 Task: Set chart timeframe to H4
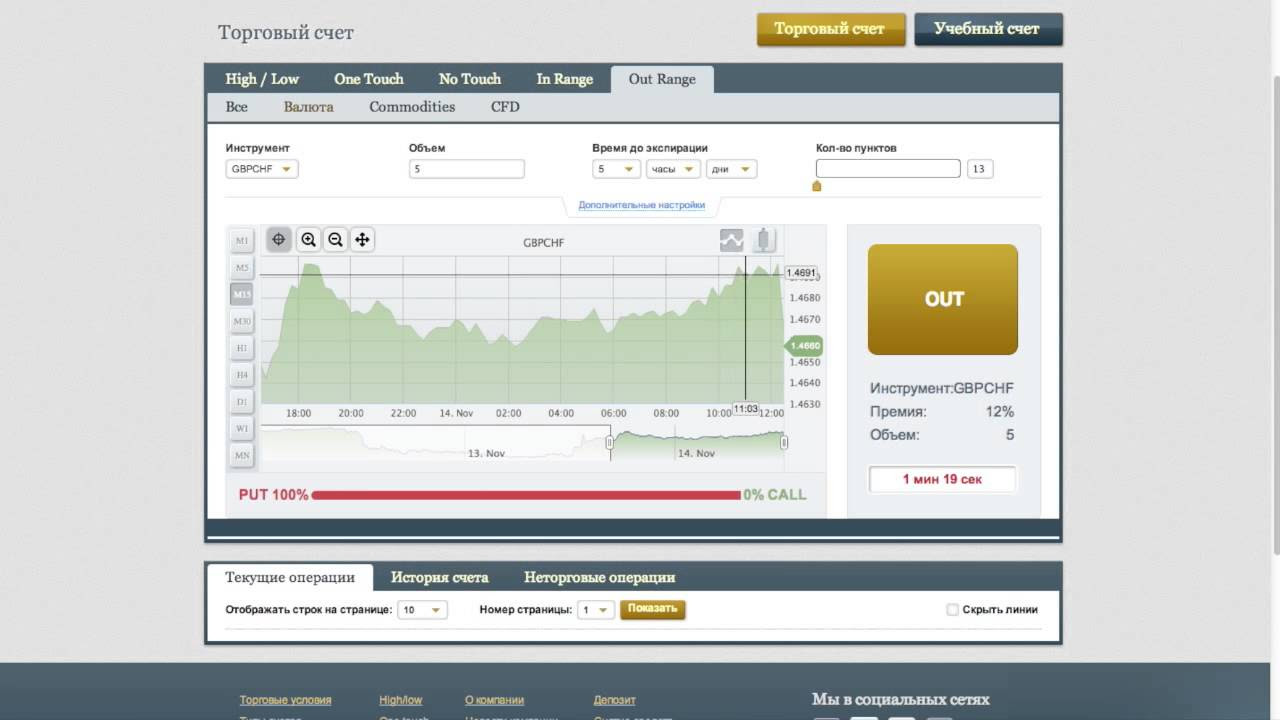242,375
